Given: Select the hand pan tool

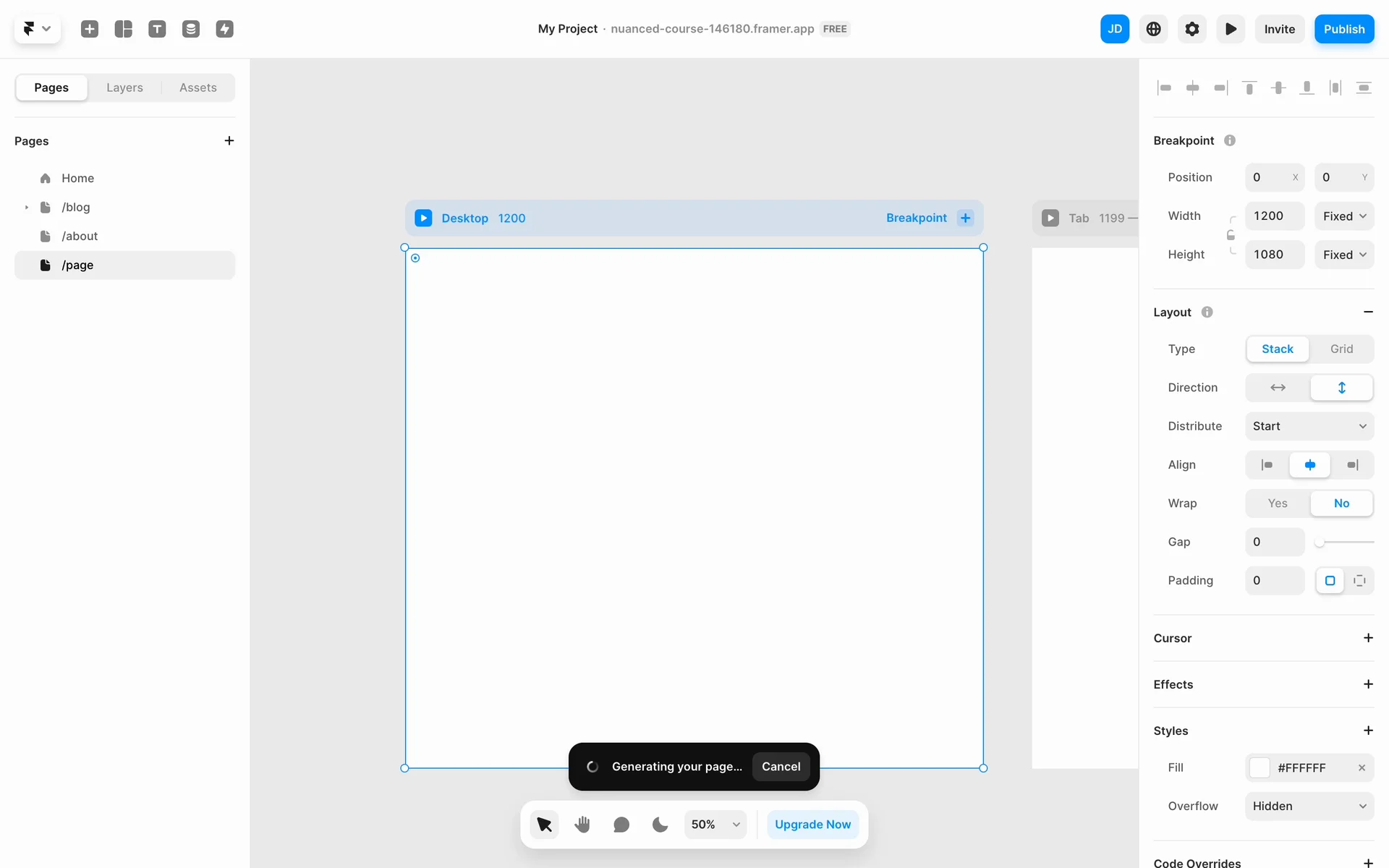Looking at the screenshot, I should [x=582, y=824].
